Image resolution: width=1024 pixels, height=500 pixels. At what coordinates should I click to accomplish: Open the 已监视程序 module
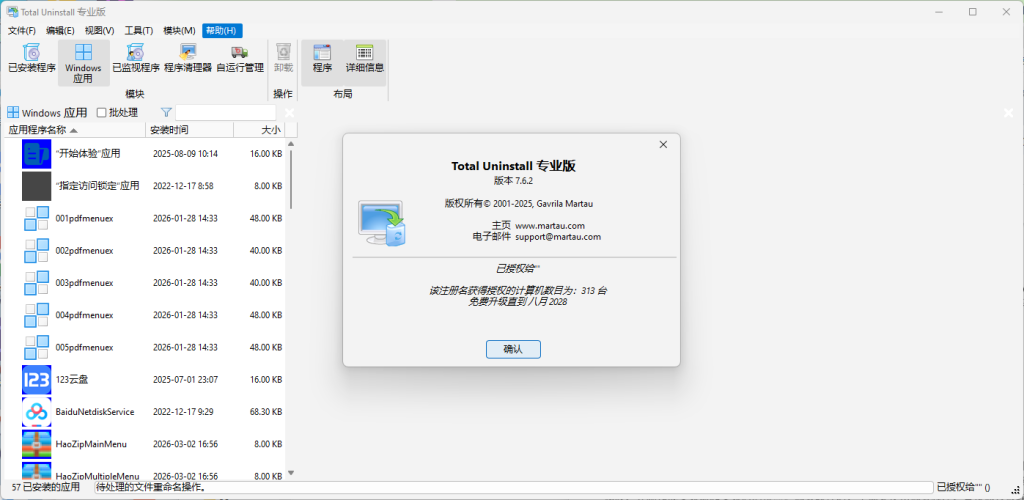tap(136, 58)
